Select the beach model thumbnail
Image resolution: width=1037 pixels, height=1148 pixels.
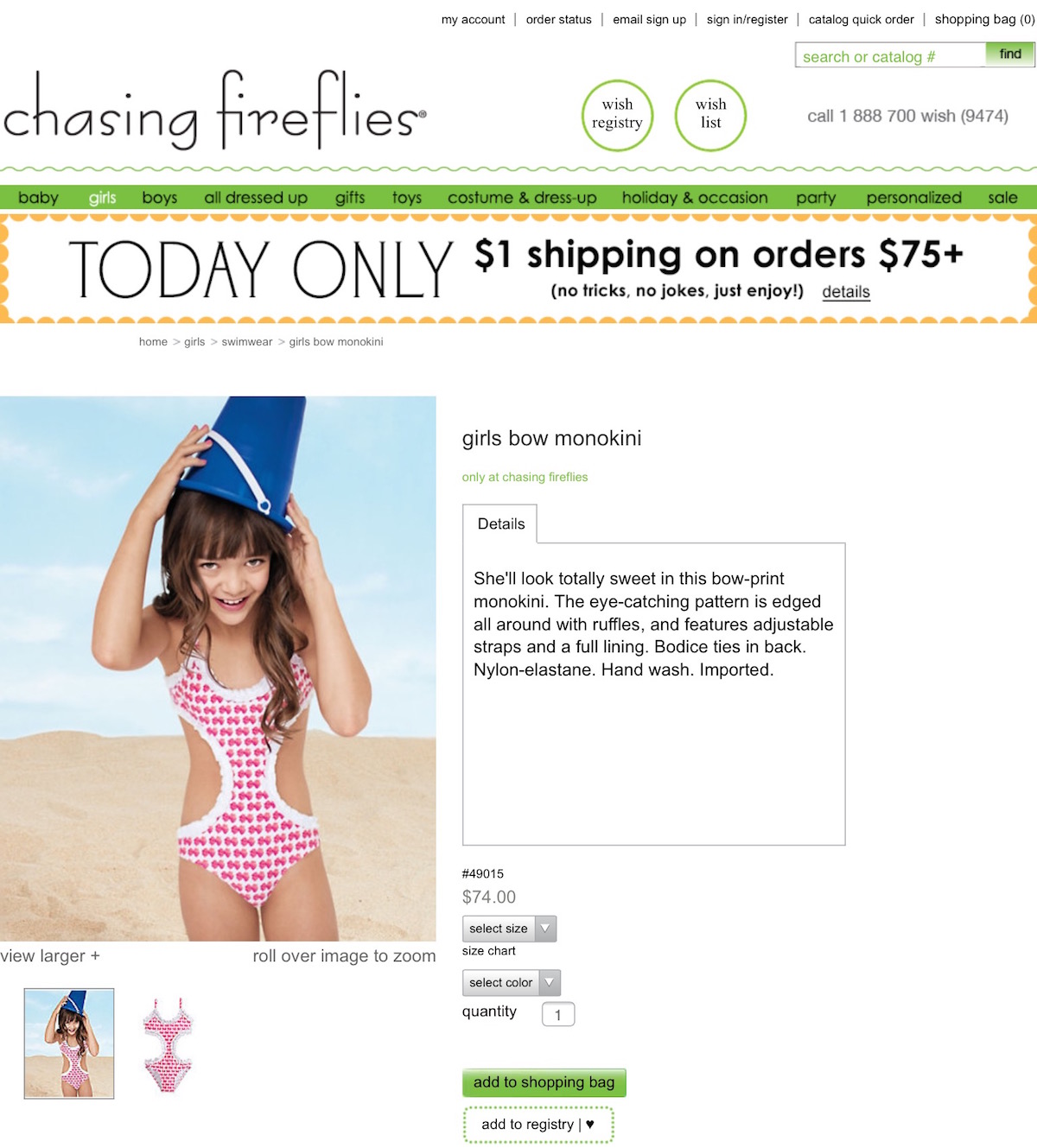(69, 1043)
